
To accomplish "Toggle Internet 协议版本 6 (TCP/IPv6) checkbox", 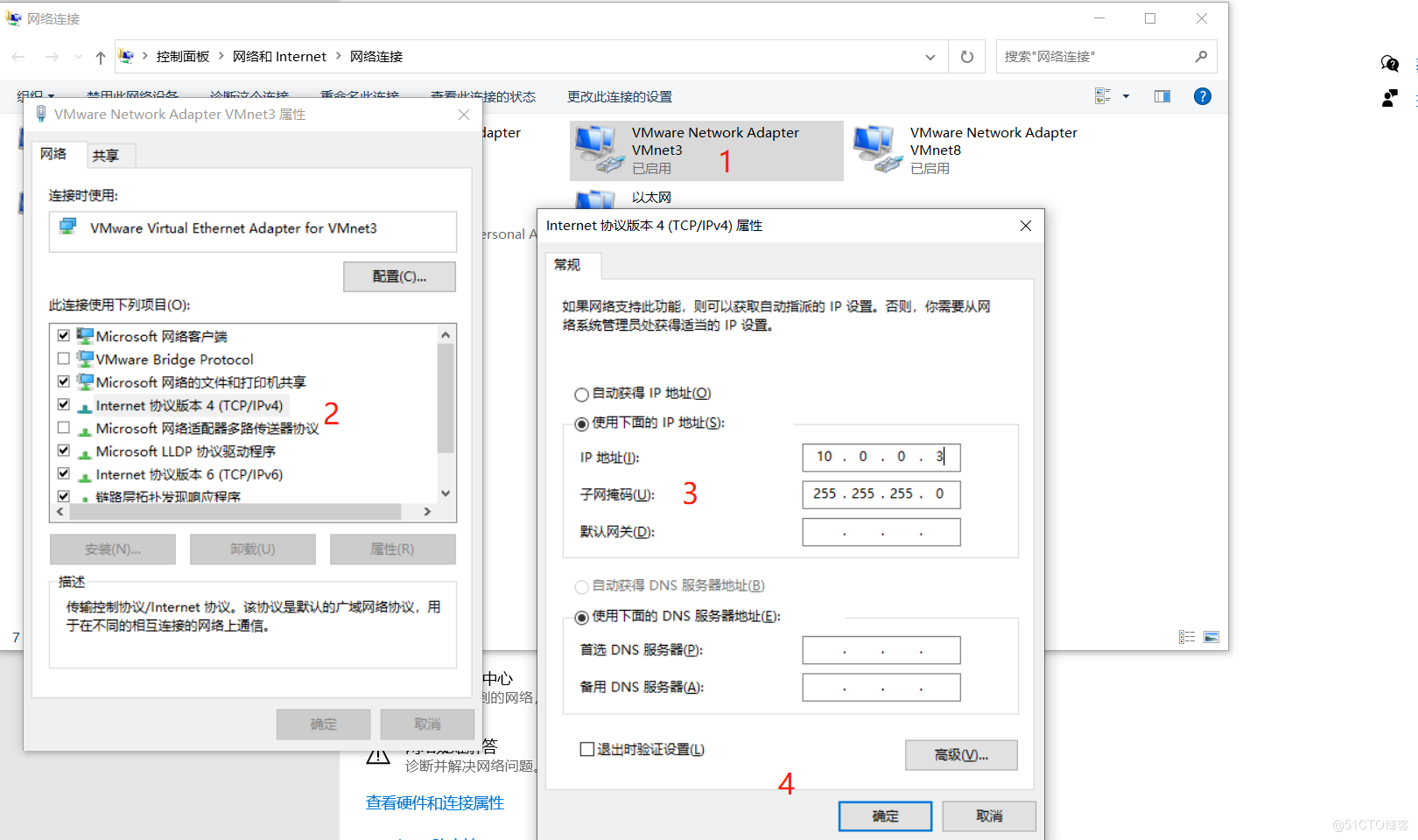I will (x=64, y=473).
